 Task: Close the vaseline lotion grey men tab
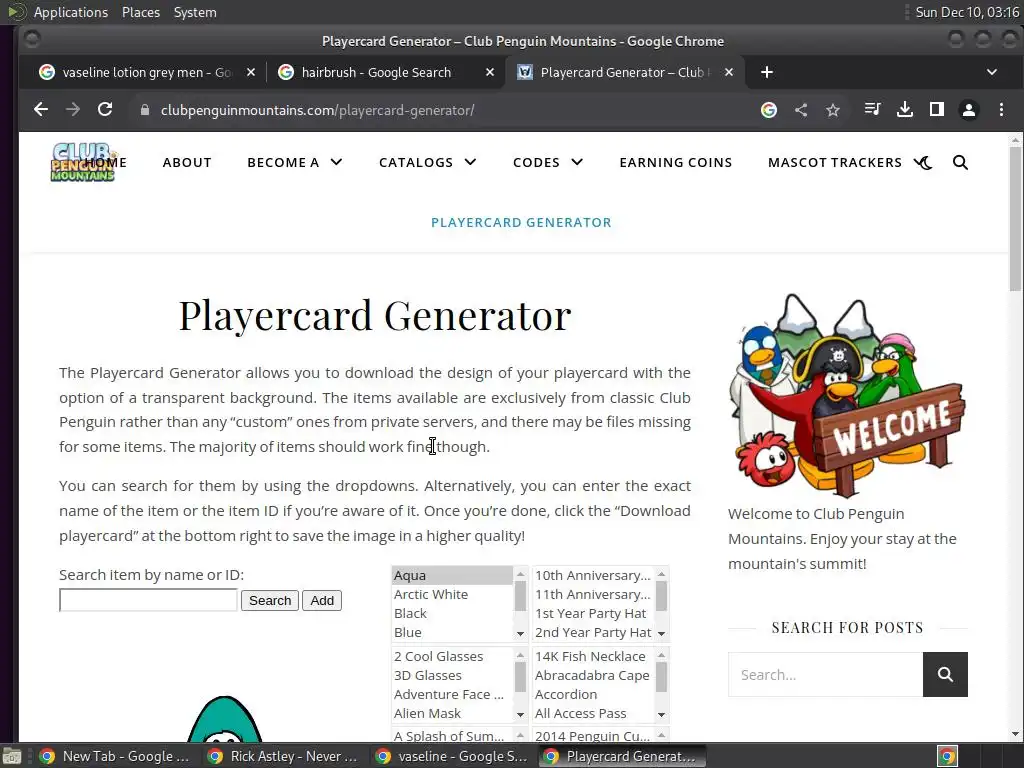click(251, 72)
